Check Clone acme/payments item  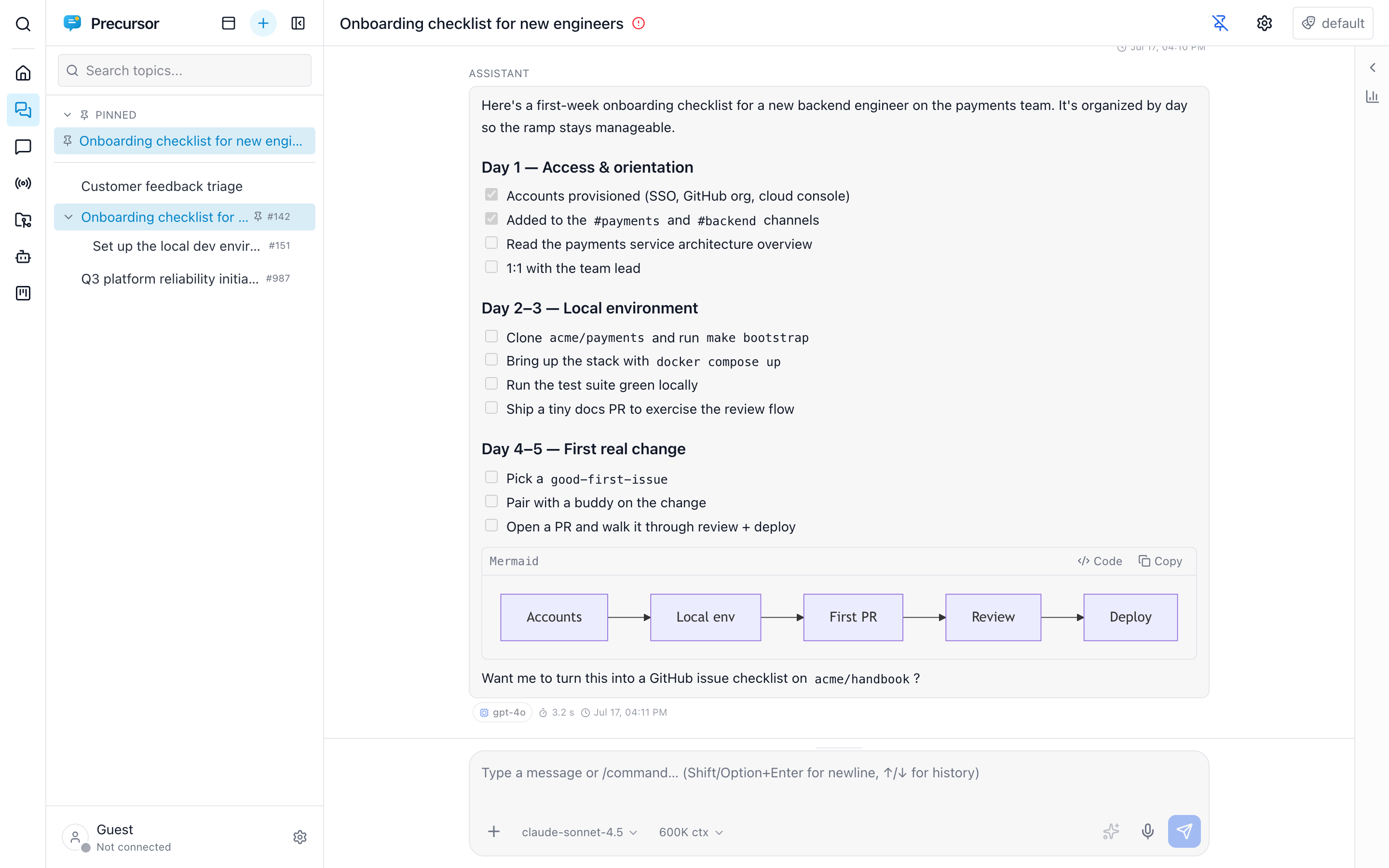(x=491, y=336)
